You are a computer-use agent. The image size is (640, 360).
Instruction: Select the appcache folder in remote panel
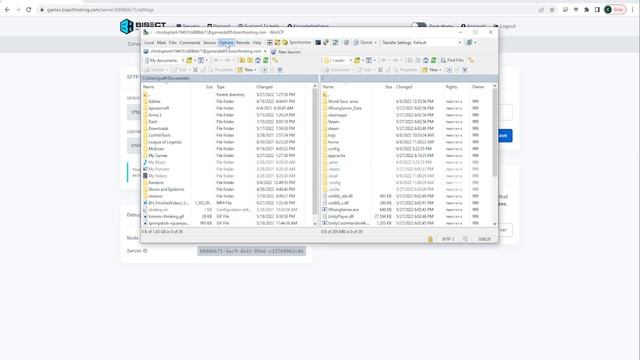[336, 156]
